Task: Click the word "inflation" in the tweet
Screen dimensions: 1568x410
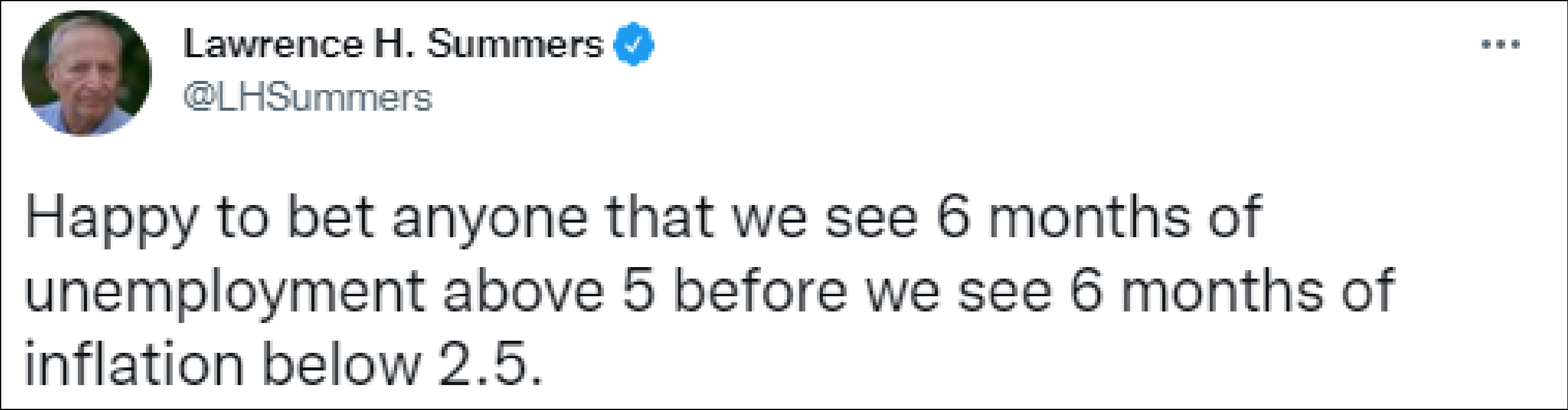Action: coord(134,364)
